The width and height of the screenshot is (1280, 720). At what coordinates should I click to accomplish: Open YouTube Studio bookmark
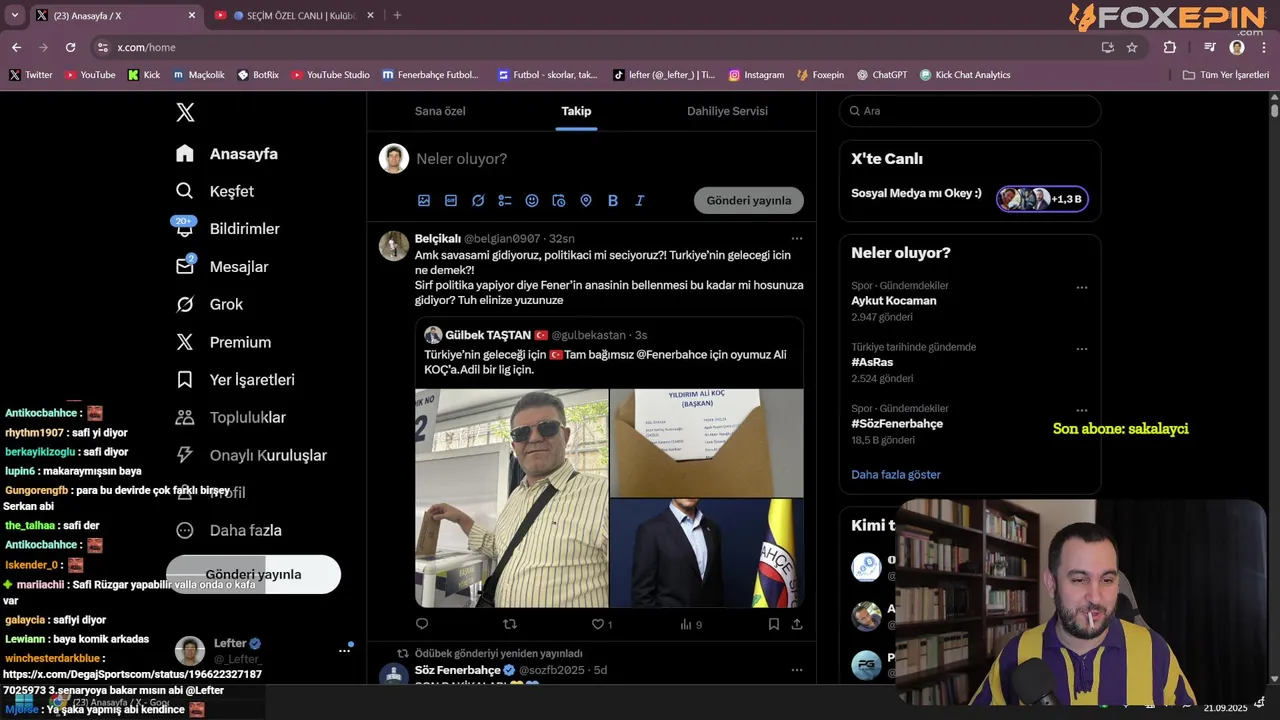coord(330,75)
